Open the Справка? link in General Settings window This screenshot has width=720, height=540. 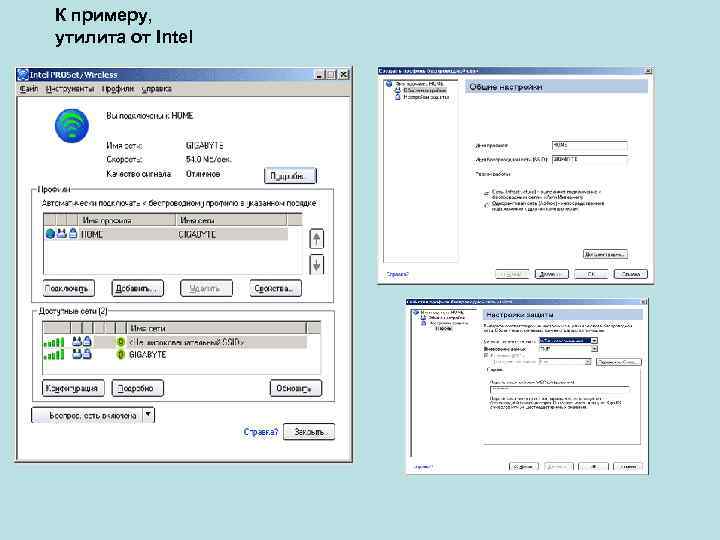pyautogui.click(x=397, y=274)
